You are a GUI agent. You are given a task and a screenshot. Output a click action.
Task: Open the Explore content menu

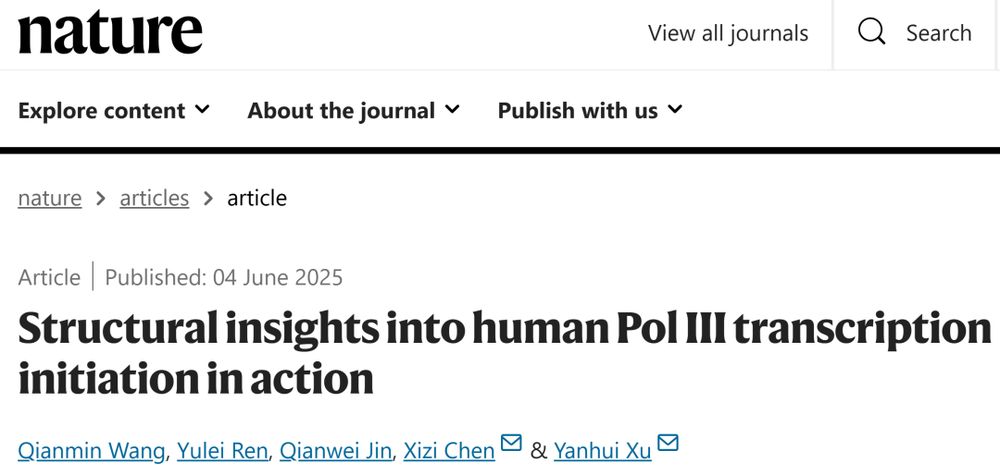[102, 110]
